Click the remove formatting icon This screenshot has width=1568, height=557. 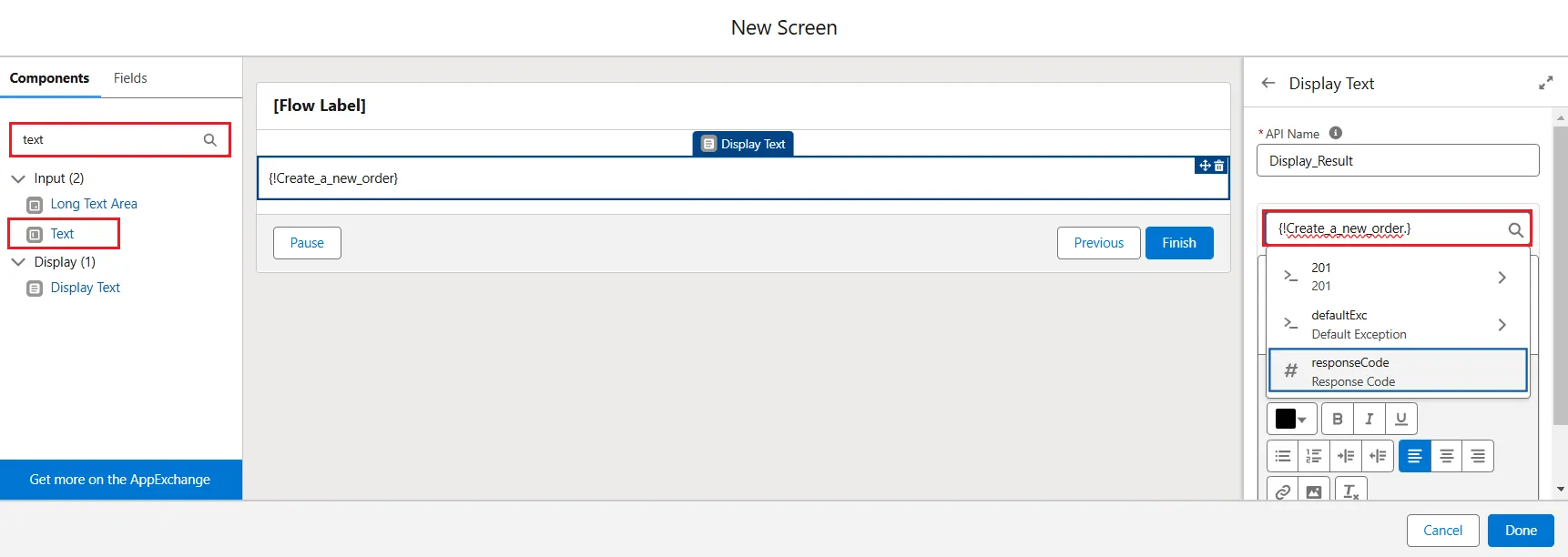tap(1350, 491)
